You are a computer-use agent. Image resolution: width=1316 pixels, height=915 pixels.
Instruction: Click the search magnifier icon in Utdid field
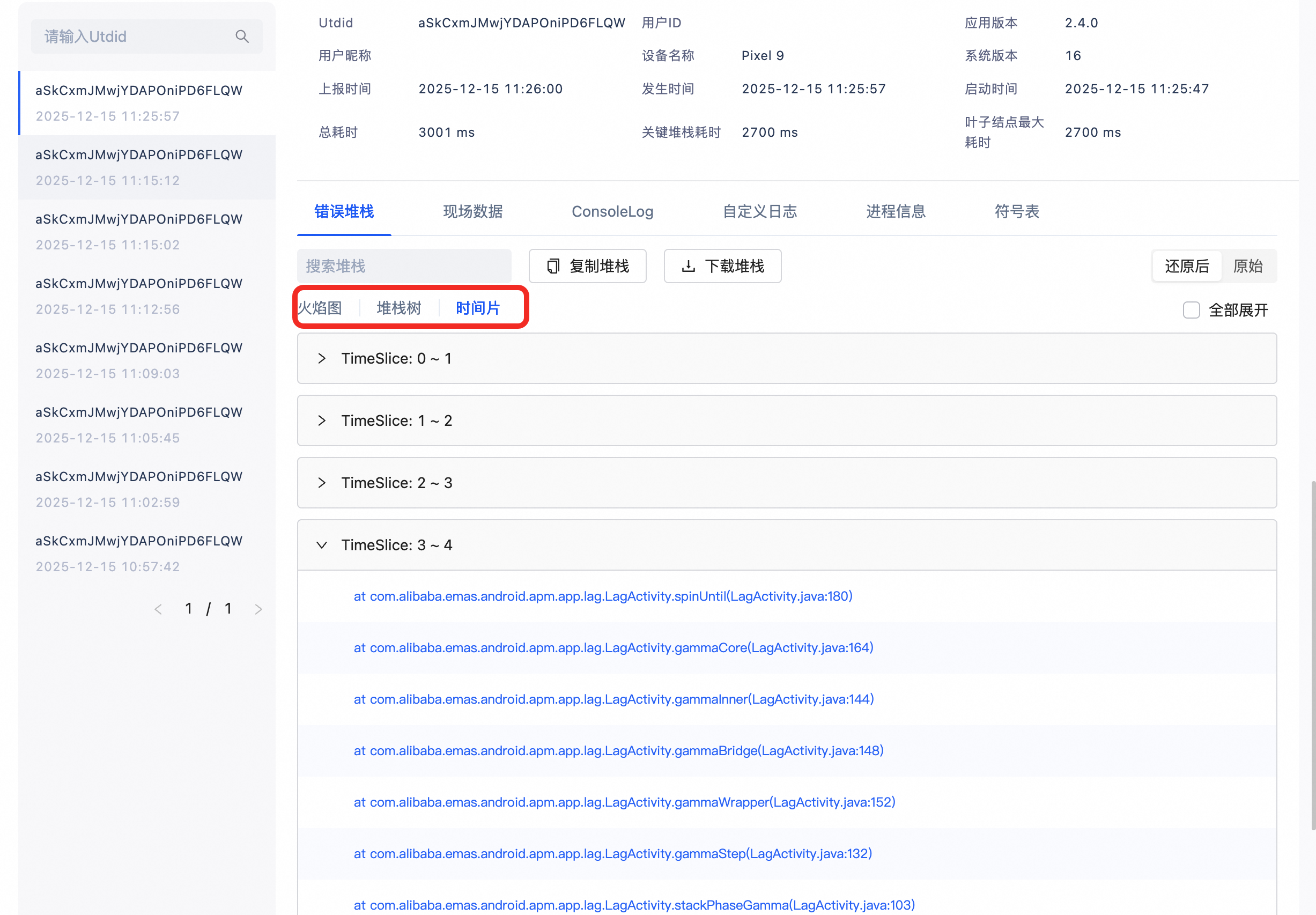[x=242, y=36]
